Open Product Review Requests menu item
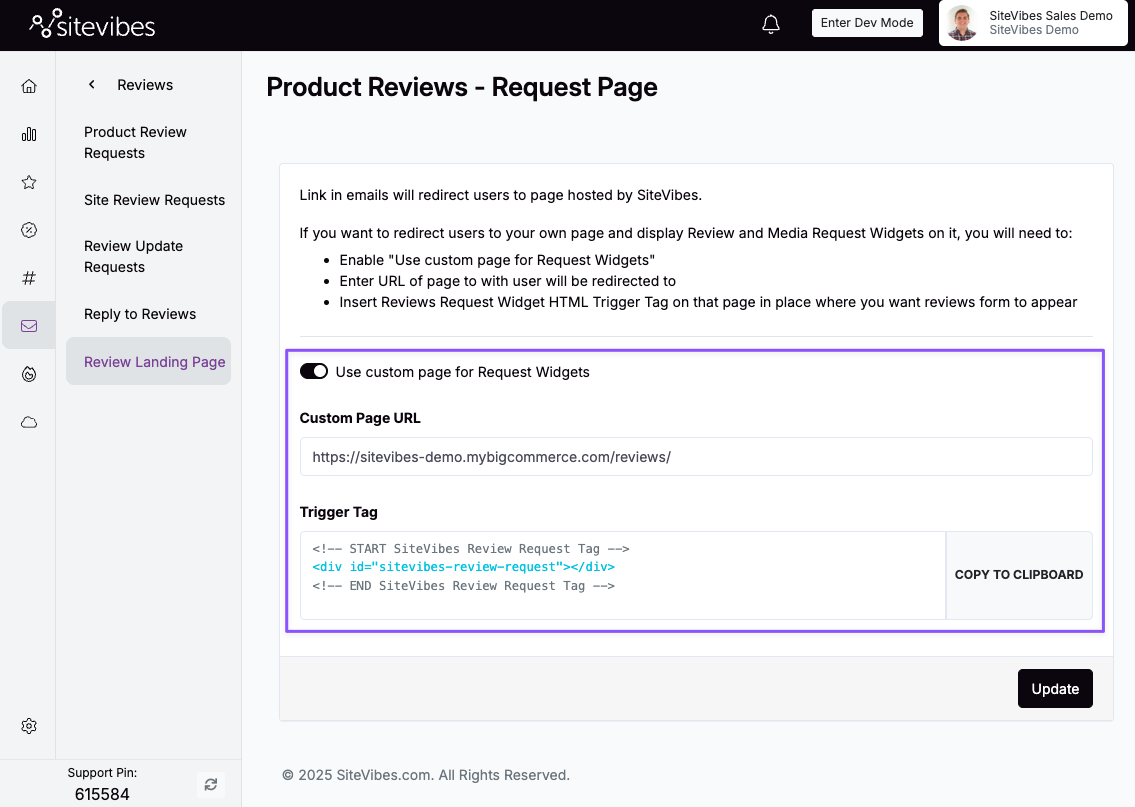This screenshot has height=807, width=1135. [135, 142]
